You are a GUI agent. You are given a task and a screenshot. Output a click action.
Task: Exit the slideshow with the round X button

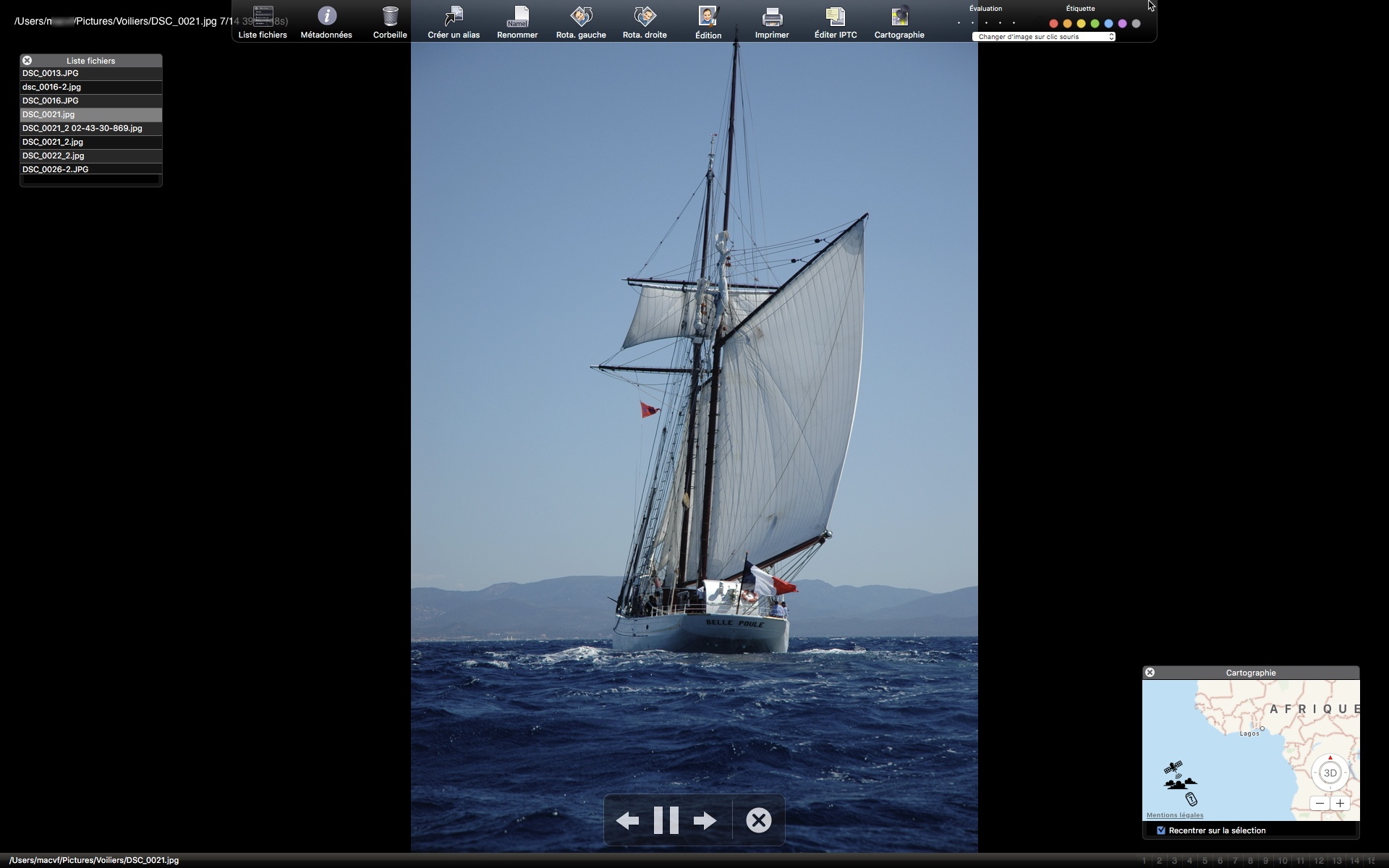pos(758,820)
